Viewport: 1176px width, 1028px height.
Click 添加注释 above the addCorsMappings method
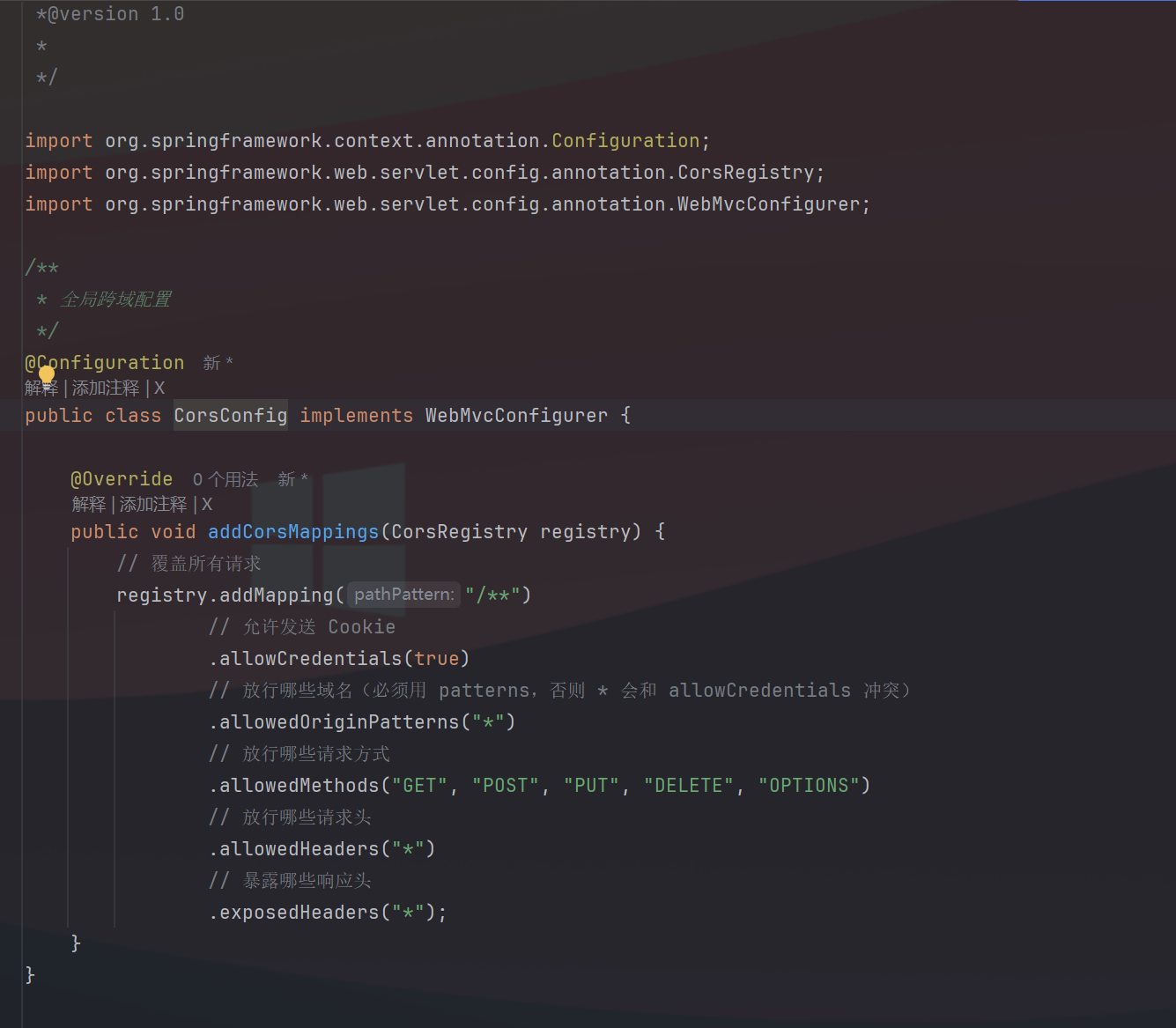coord(153,505)
